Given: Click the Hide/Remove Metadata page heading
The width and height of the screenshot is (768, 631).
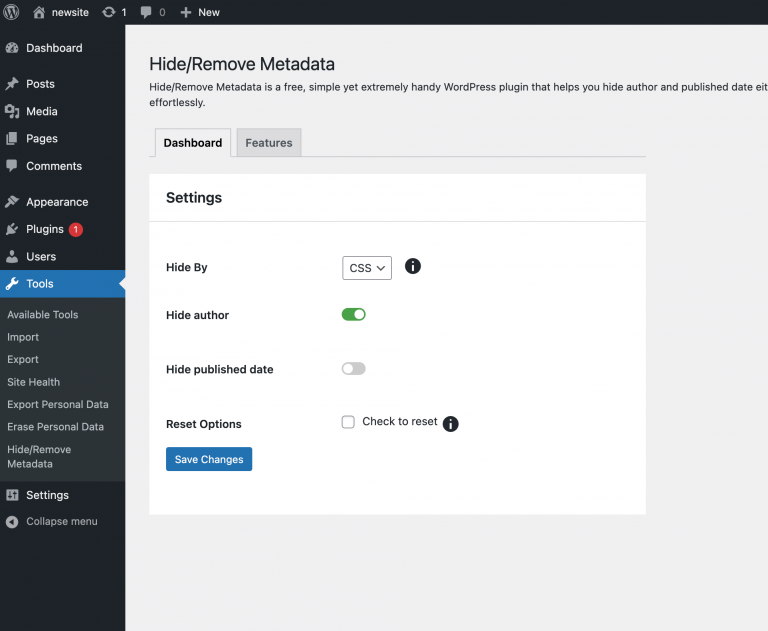Looking at the screenshot, I should 242,64.
